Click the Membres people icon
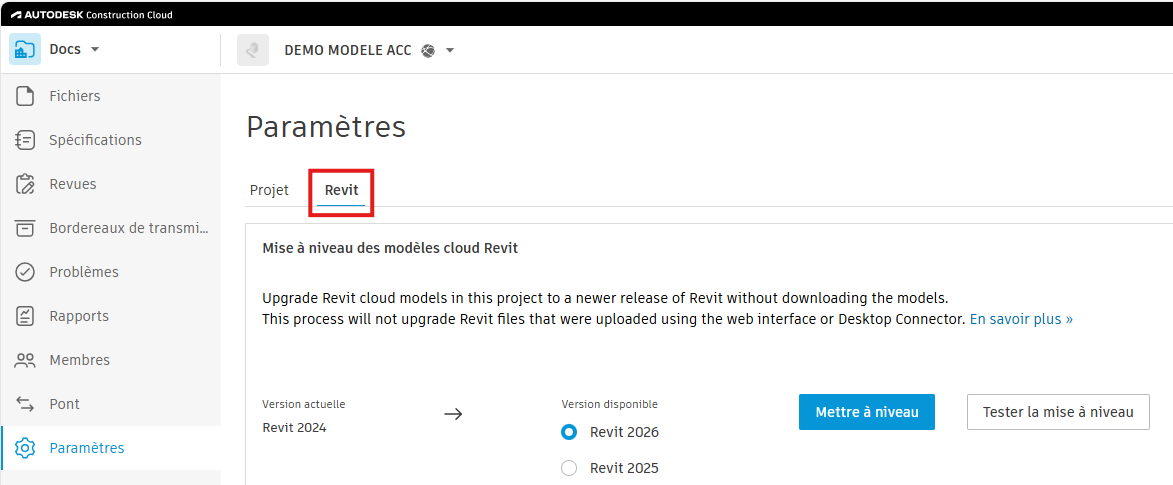The image size is (1173, 485). coord(26,360)
